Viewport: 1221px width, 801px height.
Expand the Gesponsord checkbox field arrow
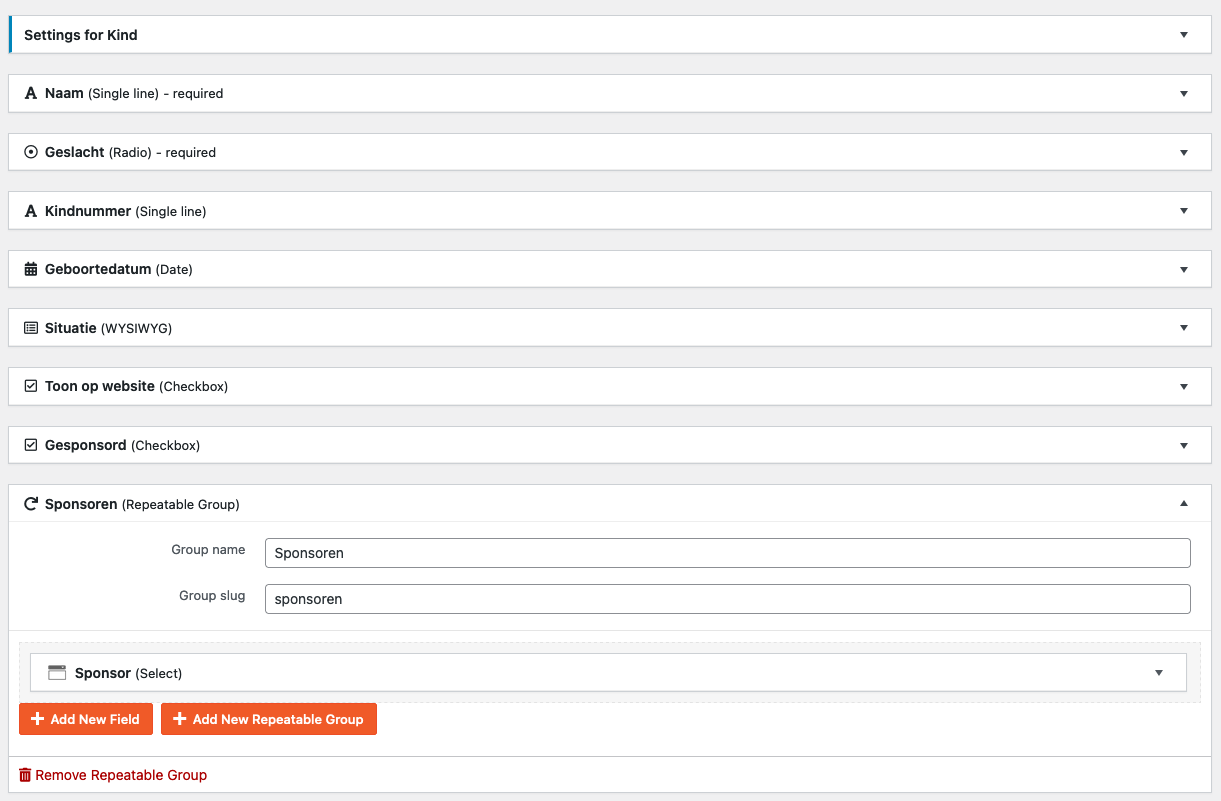click(x=1184, y=445)
